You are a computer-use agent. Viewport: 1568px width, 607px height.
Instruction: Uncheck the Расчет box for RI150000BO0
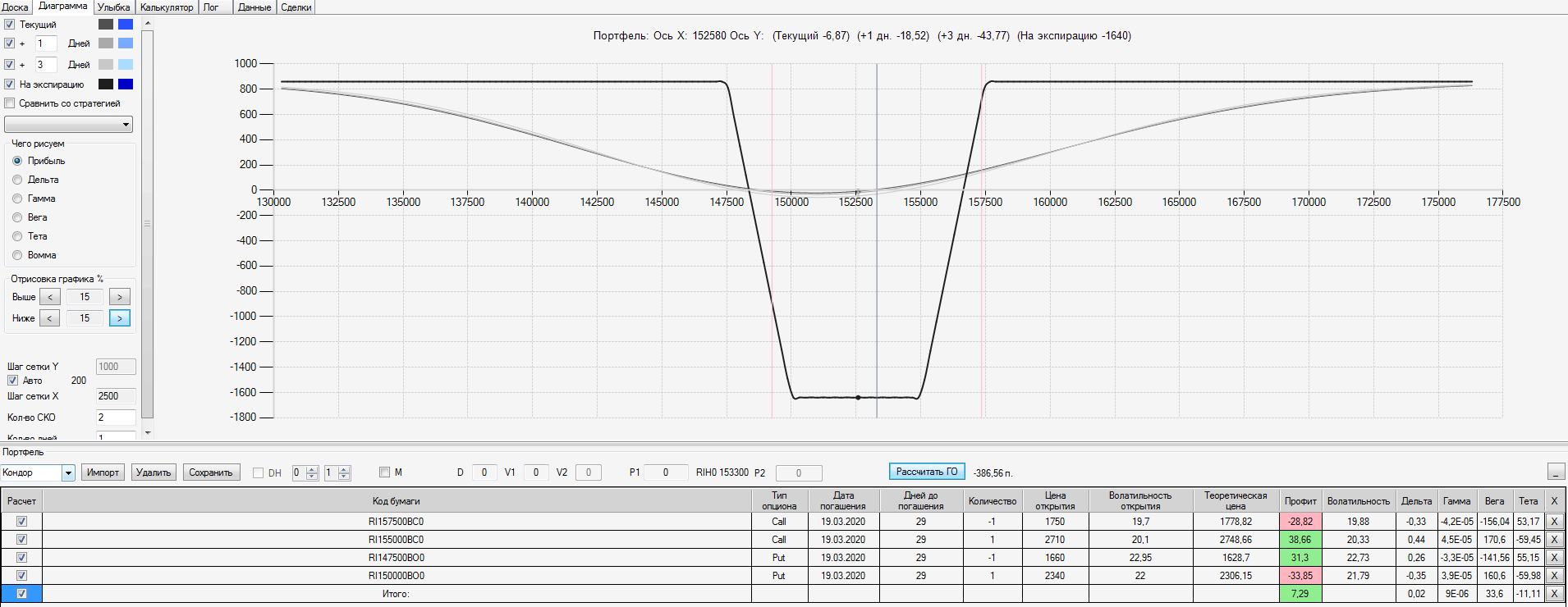[22, 576]
